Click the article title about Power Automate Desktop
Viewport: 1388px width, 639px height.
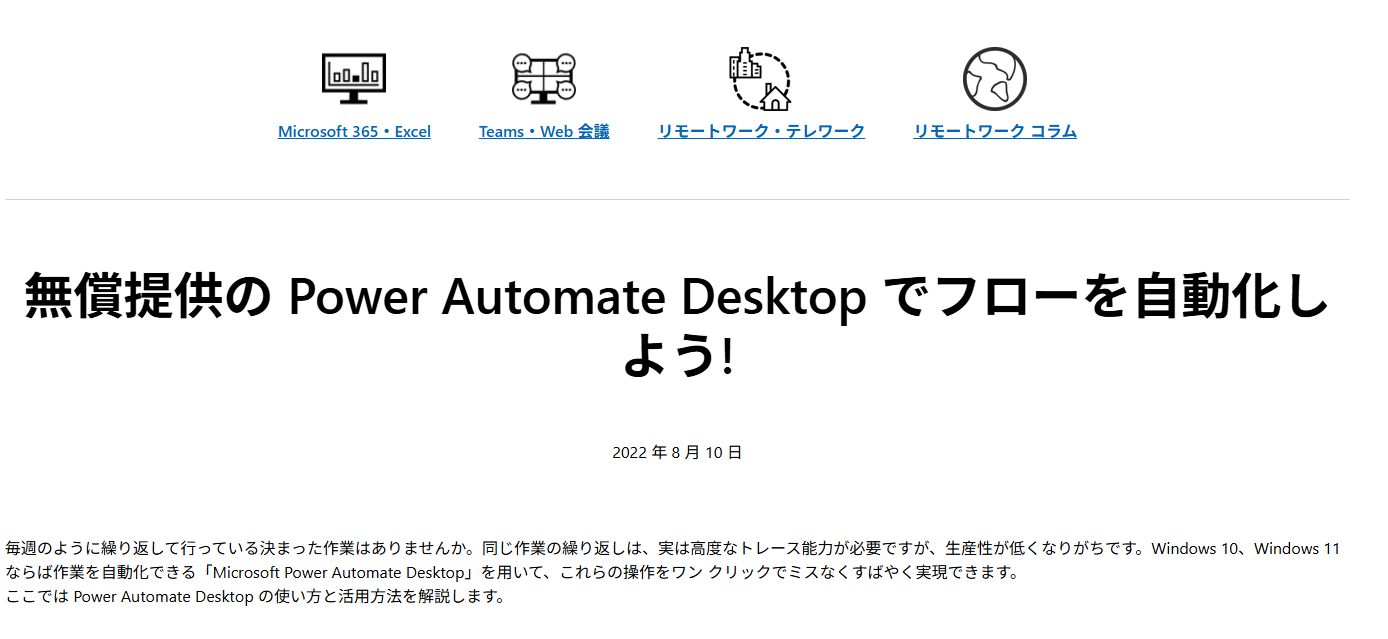pos(677,325)
